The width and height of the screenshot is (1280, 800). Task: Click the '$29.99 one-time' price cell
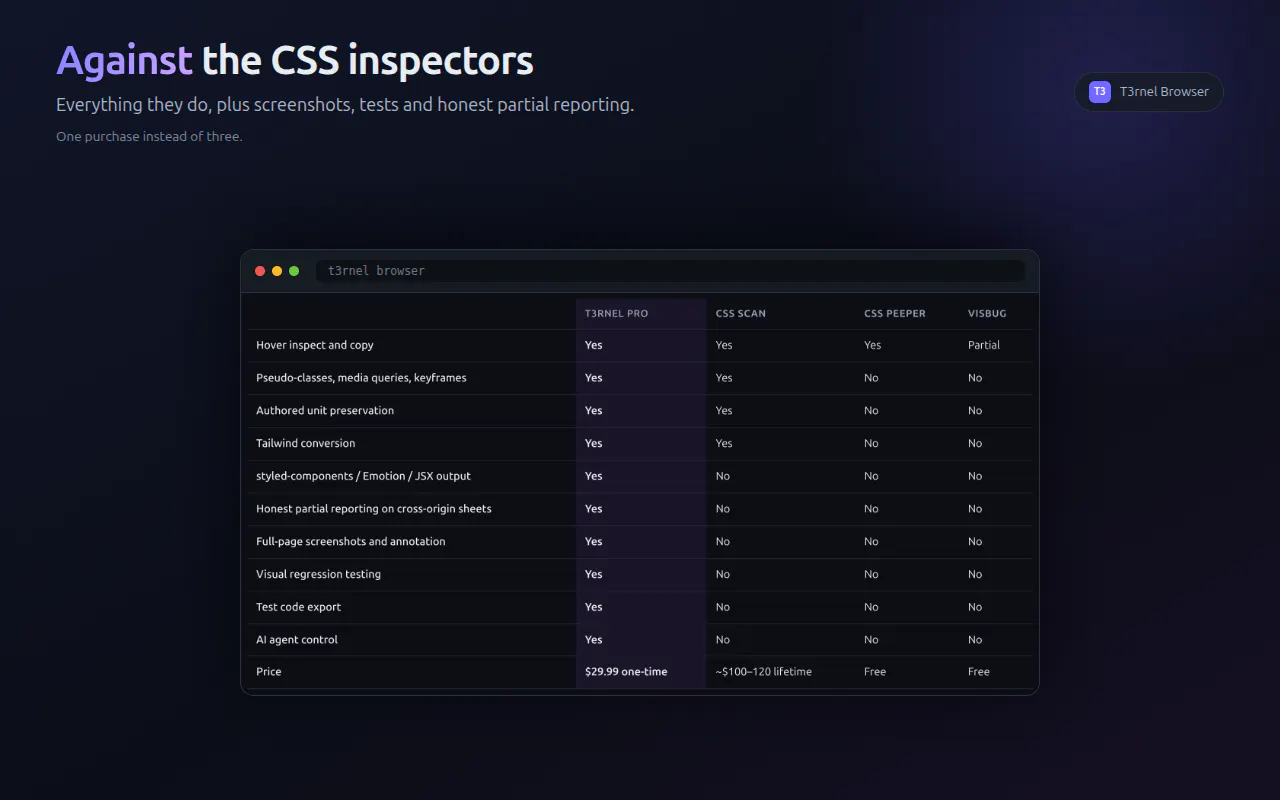tap(626, 672)
